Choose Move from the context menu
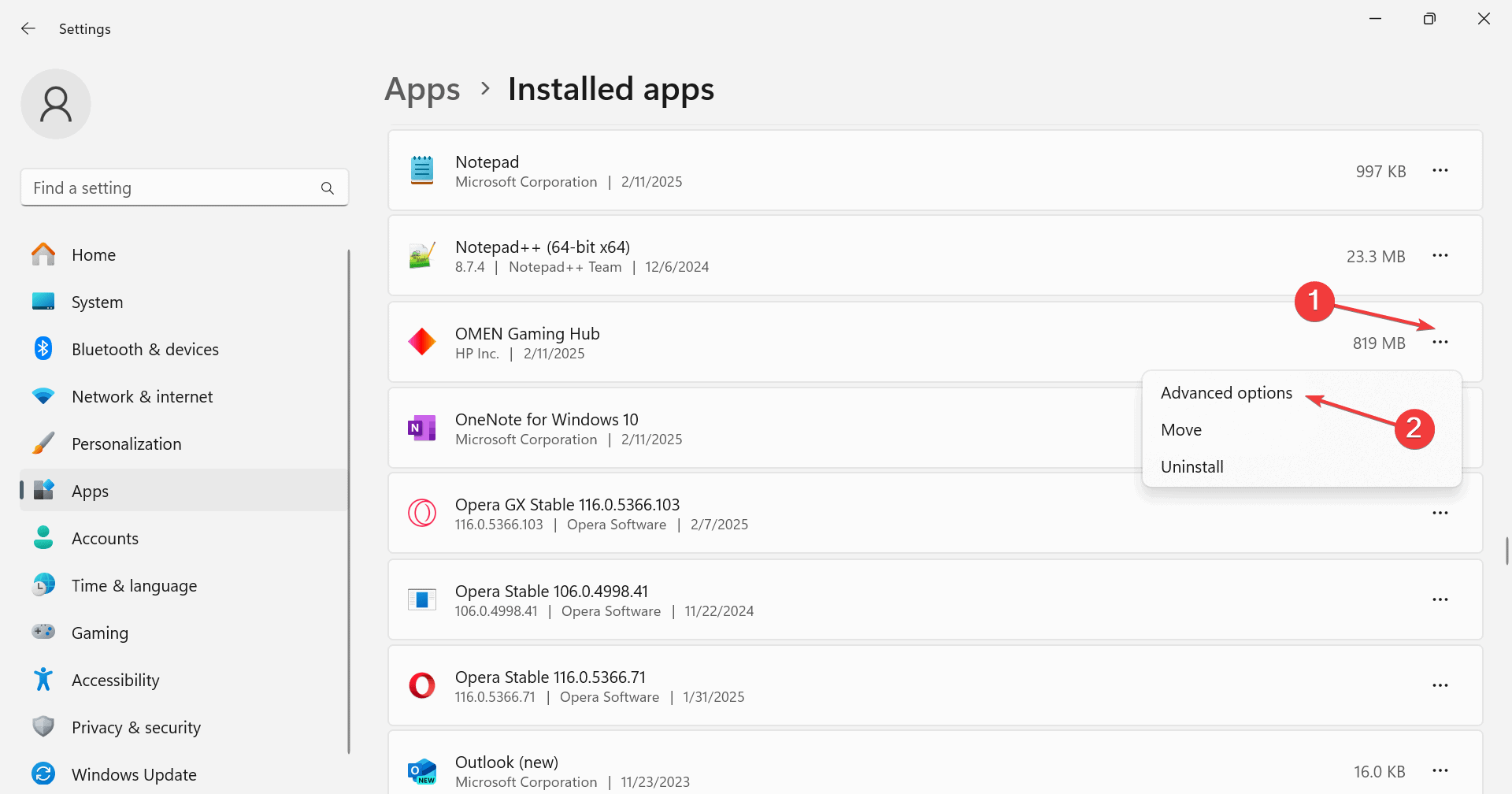The width and height of the screenshot is (1512, 794). point(1302,430)
